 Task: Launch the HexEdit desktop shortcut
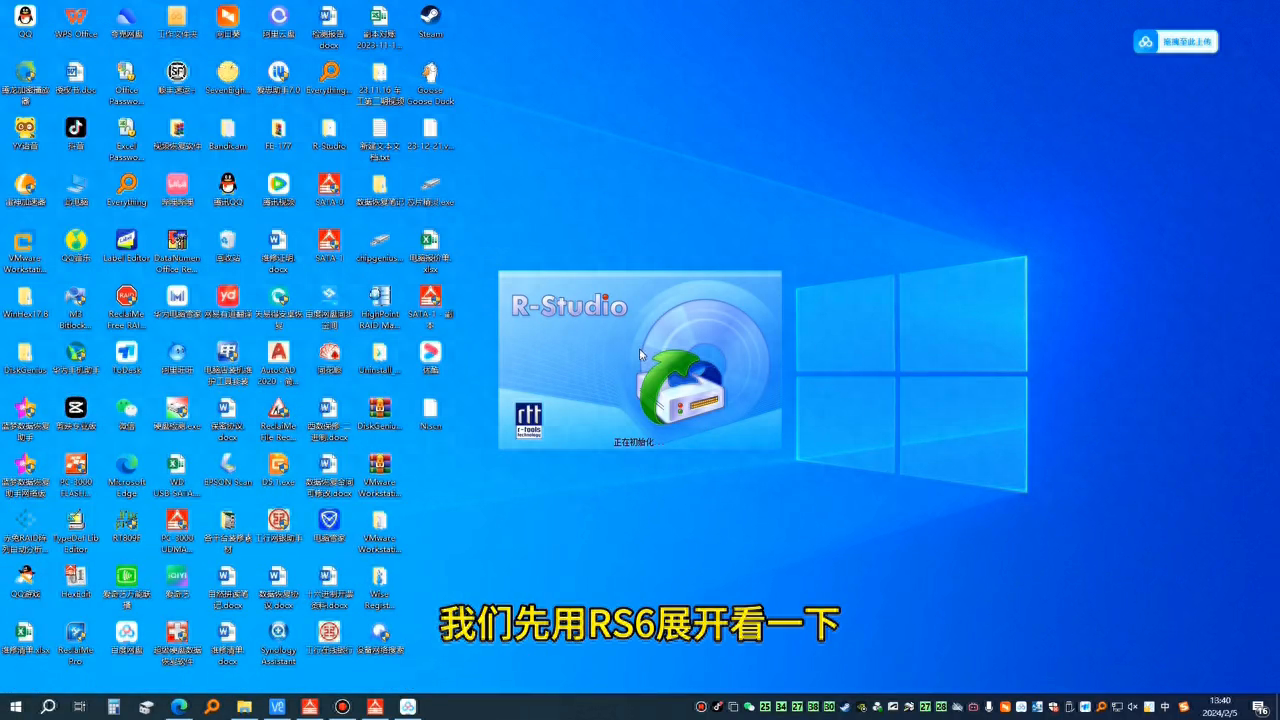tap(76, 577)
